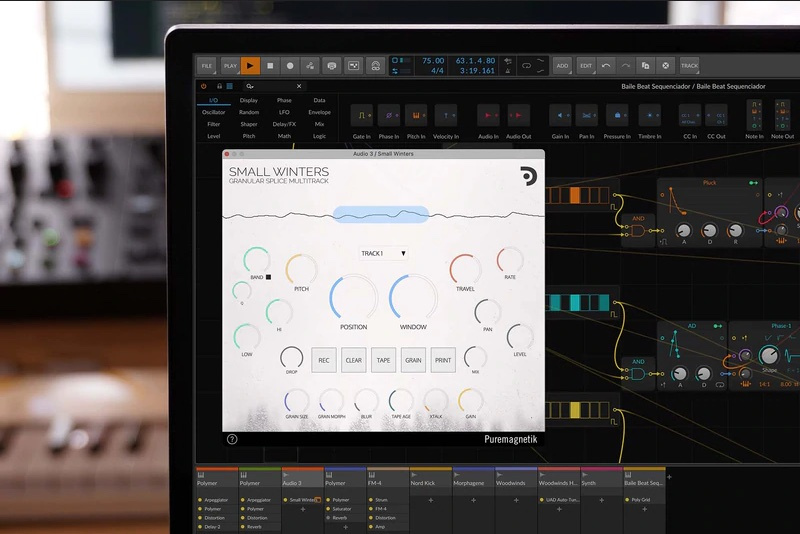Viewport: 800px width, 534px height.
Task: Switch to the LFO module category
Action: click(284, 112)
